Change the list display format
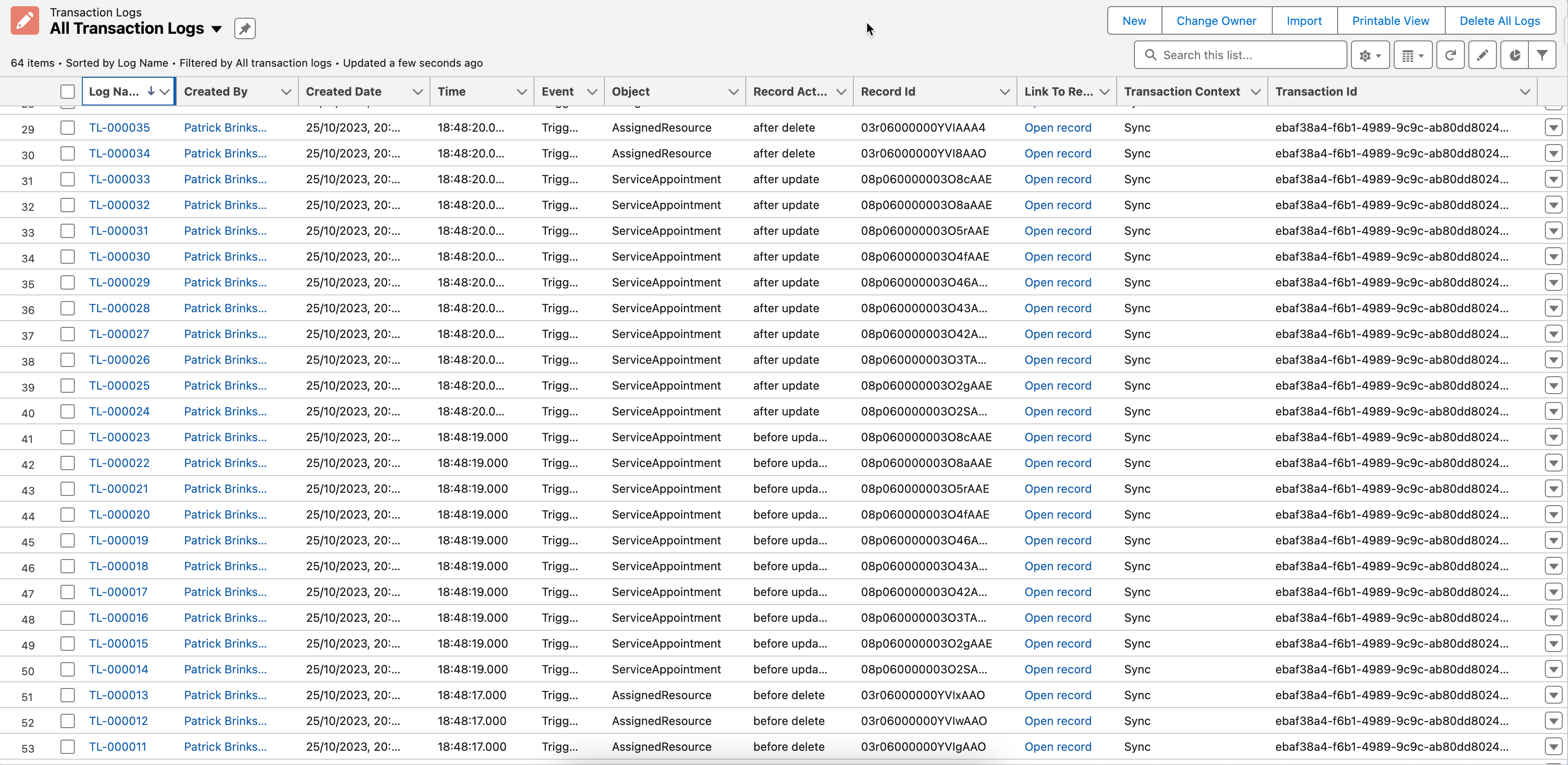This screenshot has height=765, width=1568. click(1413, 55)
